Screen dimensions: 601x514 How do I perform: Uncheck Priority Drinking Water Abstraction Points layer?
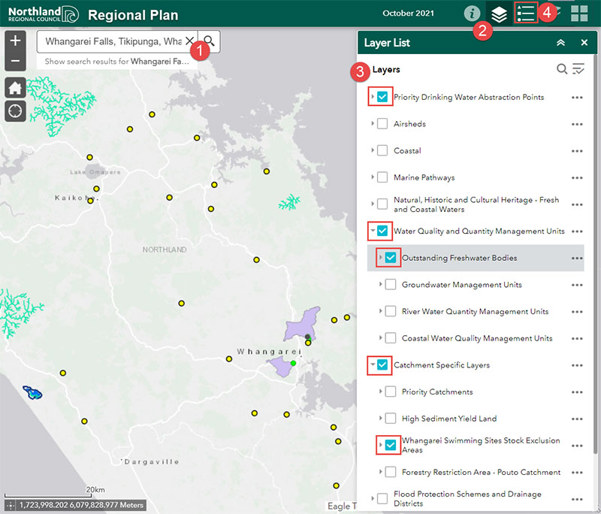(x=382, y=97)
